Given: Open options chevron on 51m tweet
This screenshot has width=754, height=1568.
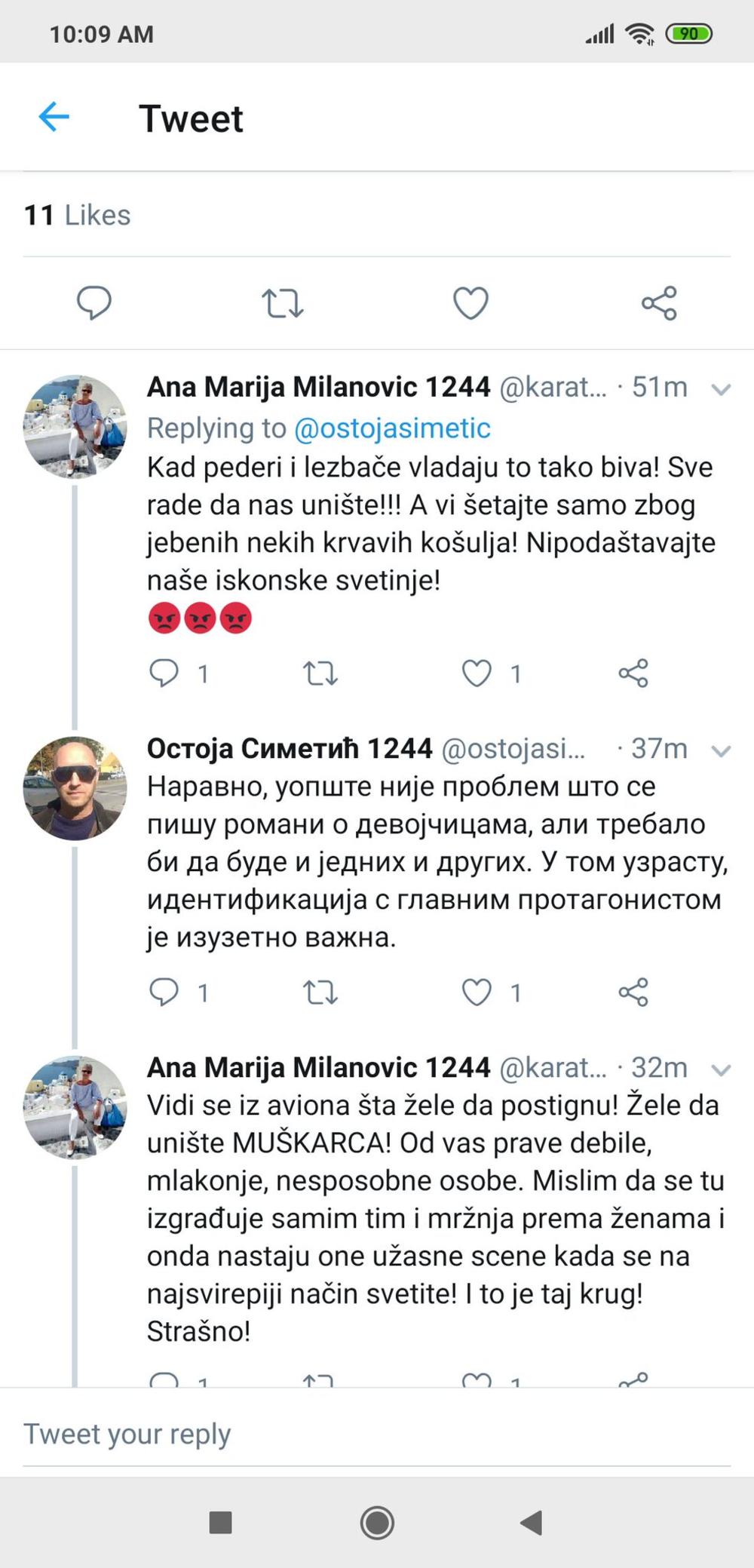Looking at the screenshot, I should pos(721,389).
